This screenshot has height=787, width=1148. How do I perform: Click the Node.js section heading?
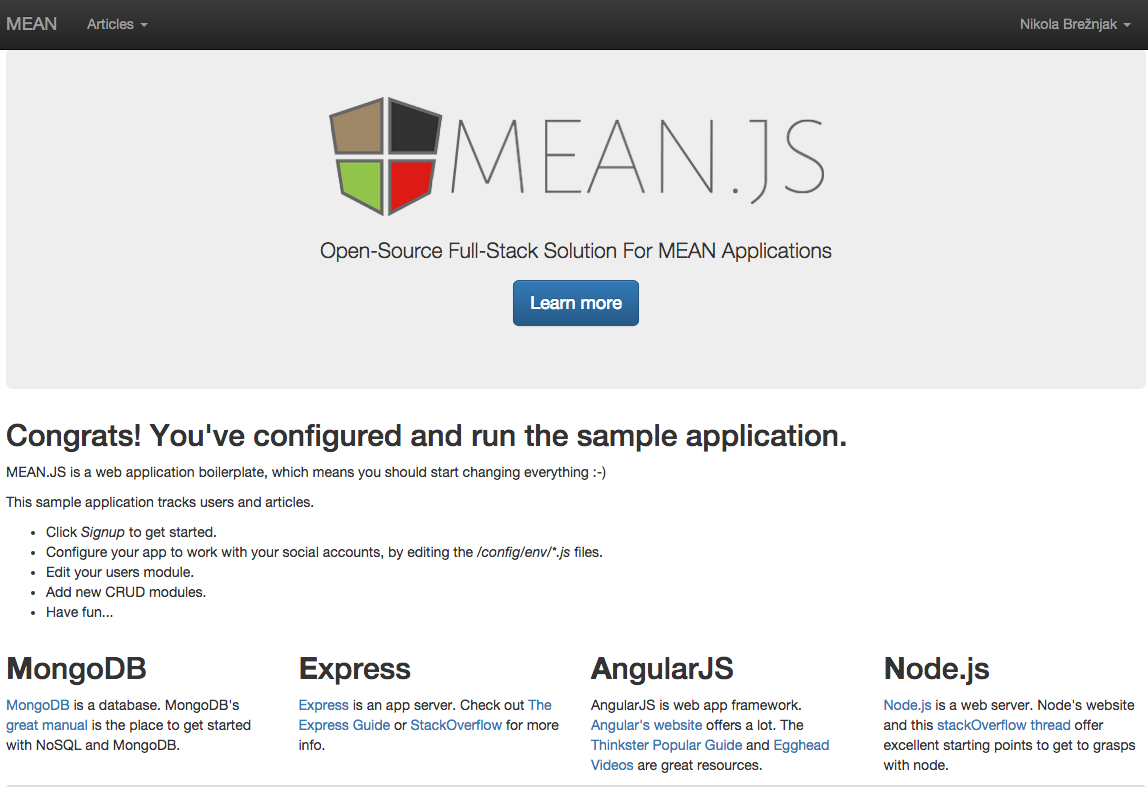(936, 668)
